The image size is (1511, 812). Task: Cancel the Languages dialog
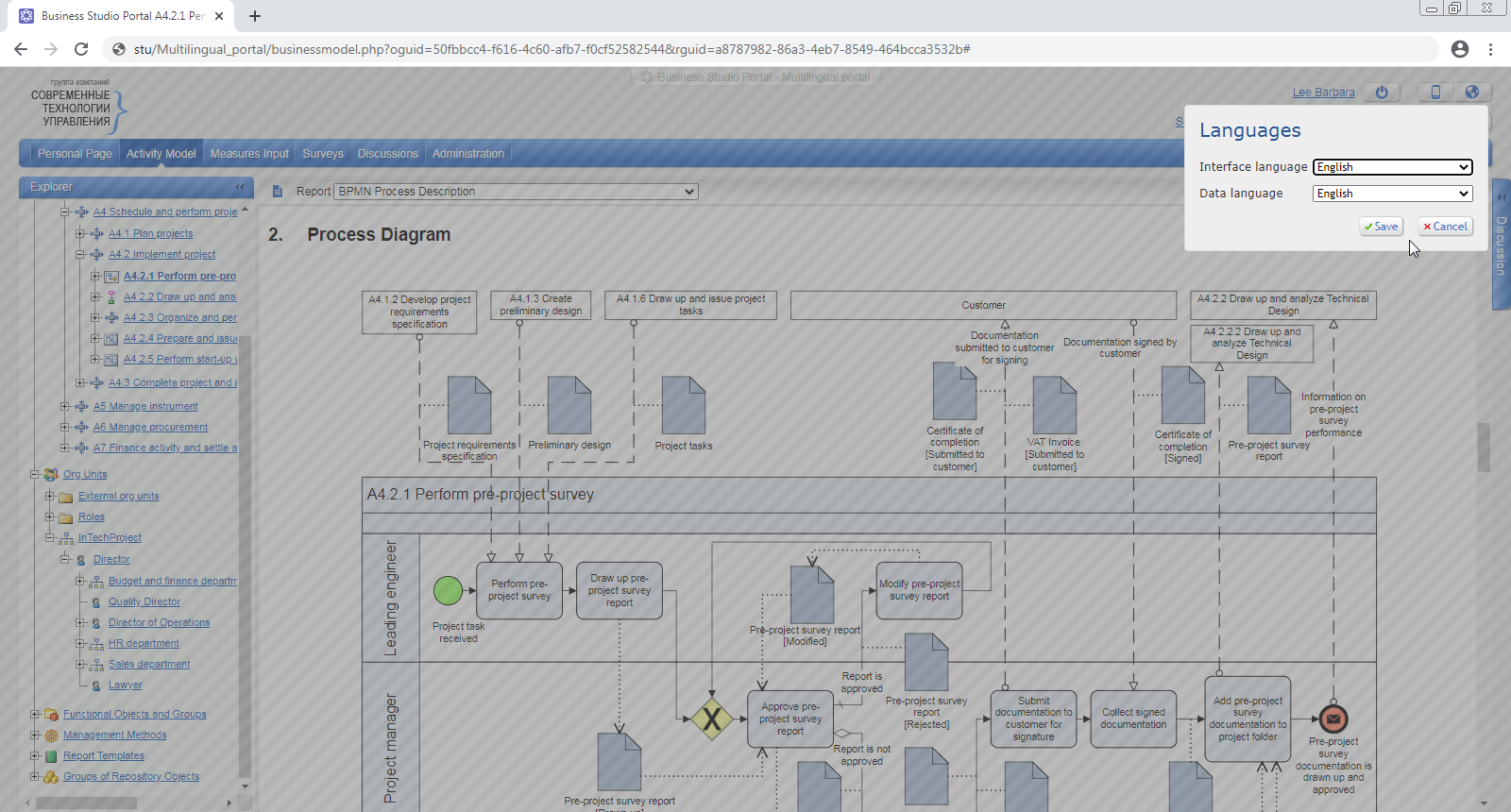click(x=1445, y=227)
